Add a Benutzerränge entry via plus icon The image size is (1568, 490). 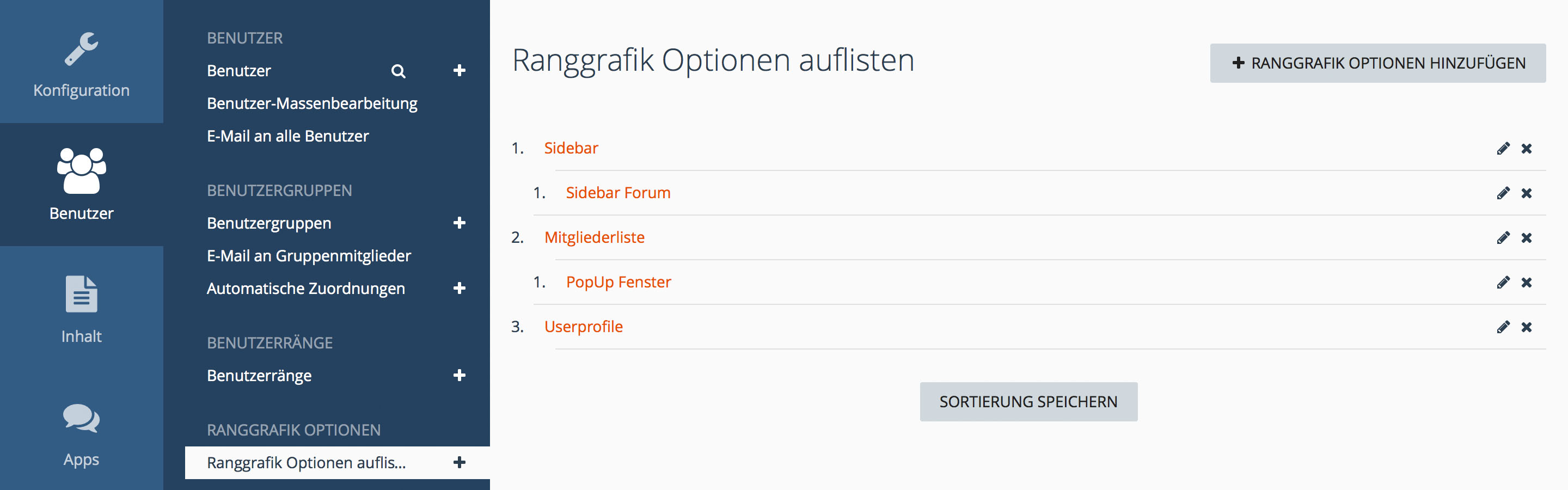coord(460,375)
